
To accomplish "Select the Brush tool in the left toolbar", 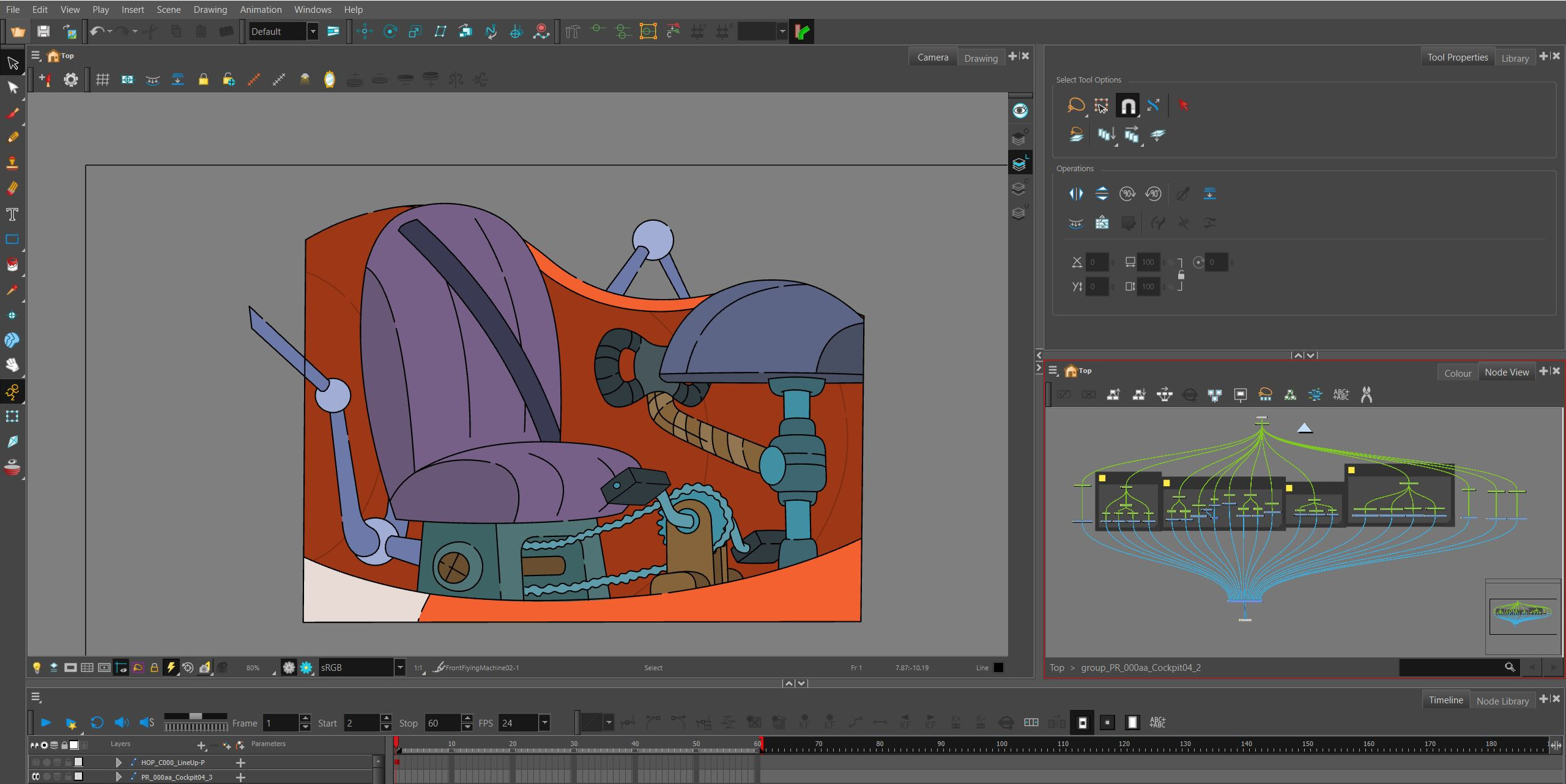I will 12,113.
